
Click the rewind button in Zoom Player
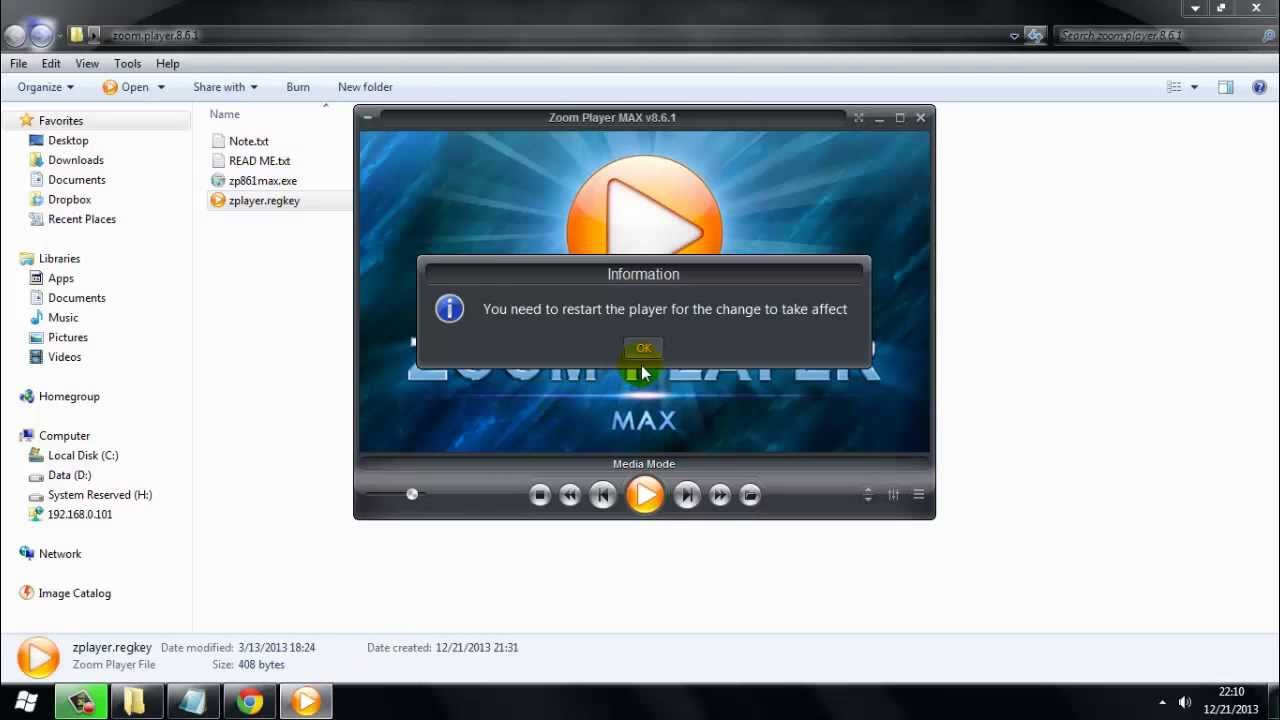click(570, 495)
